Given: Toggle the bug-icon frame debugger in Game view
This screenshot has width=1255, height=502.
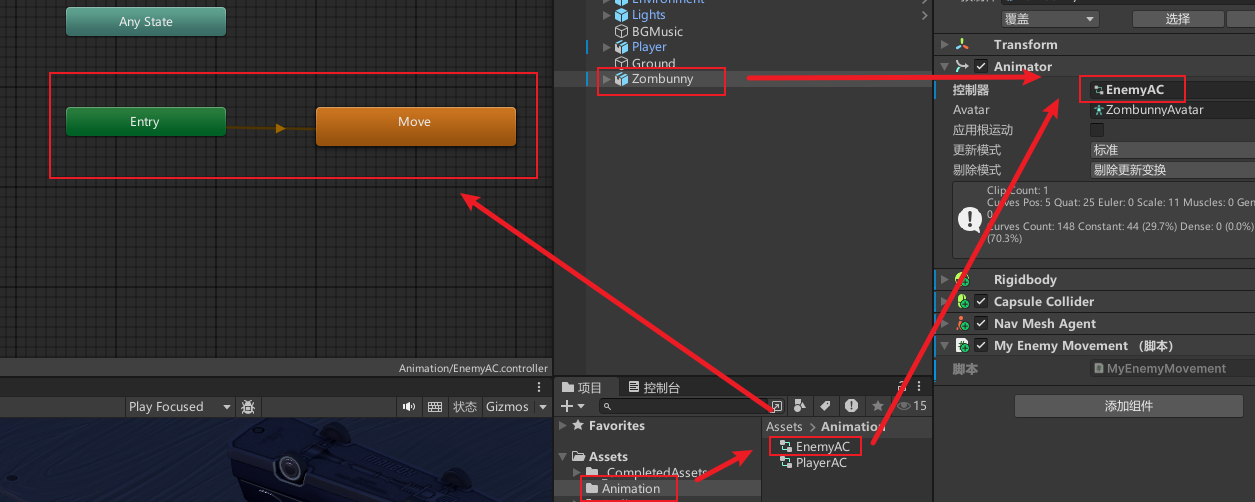Looking at the screenshot, I should (x=248, y=407).
